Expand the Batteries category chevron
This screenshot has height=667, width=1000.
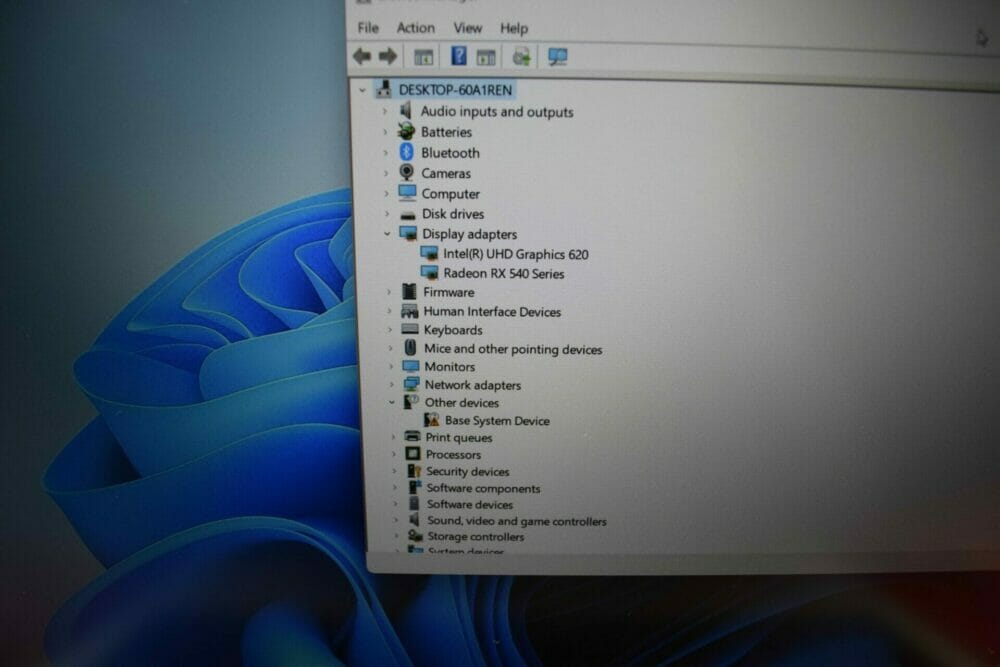point(385,132)
